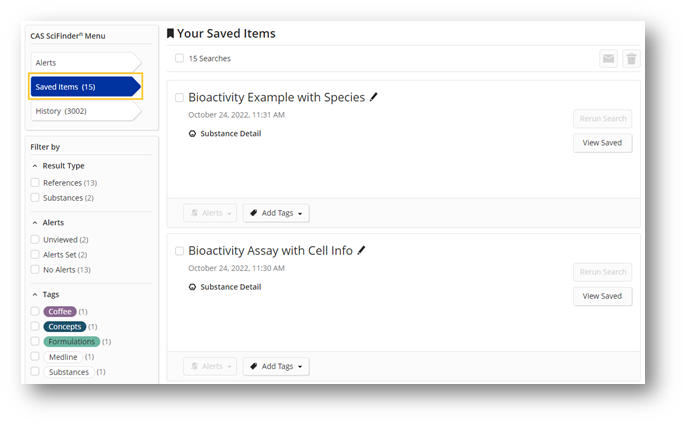Click the trash delete icon

pos(631,58)
